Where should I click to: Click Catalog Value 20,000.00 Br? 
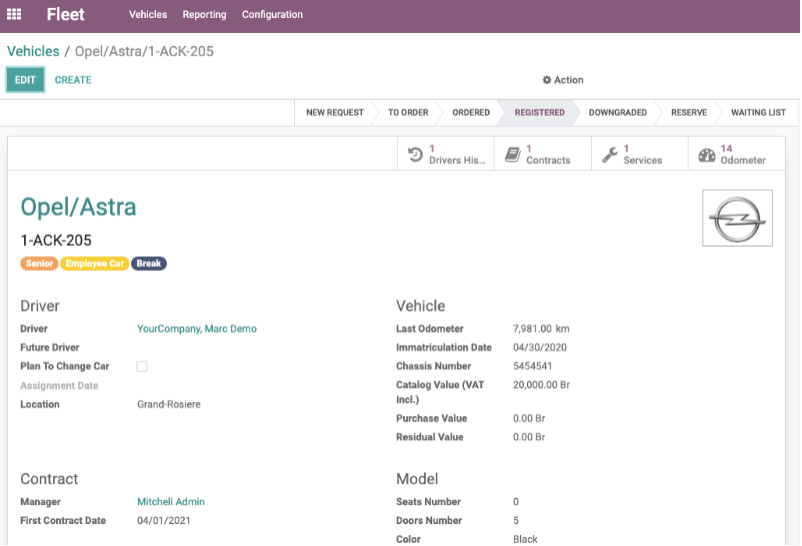click(x=541, y=385)
